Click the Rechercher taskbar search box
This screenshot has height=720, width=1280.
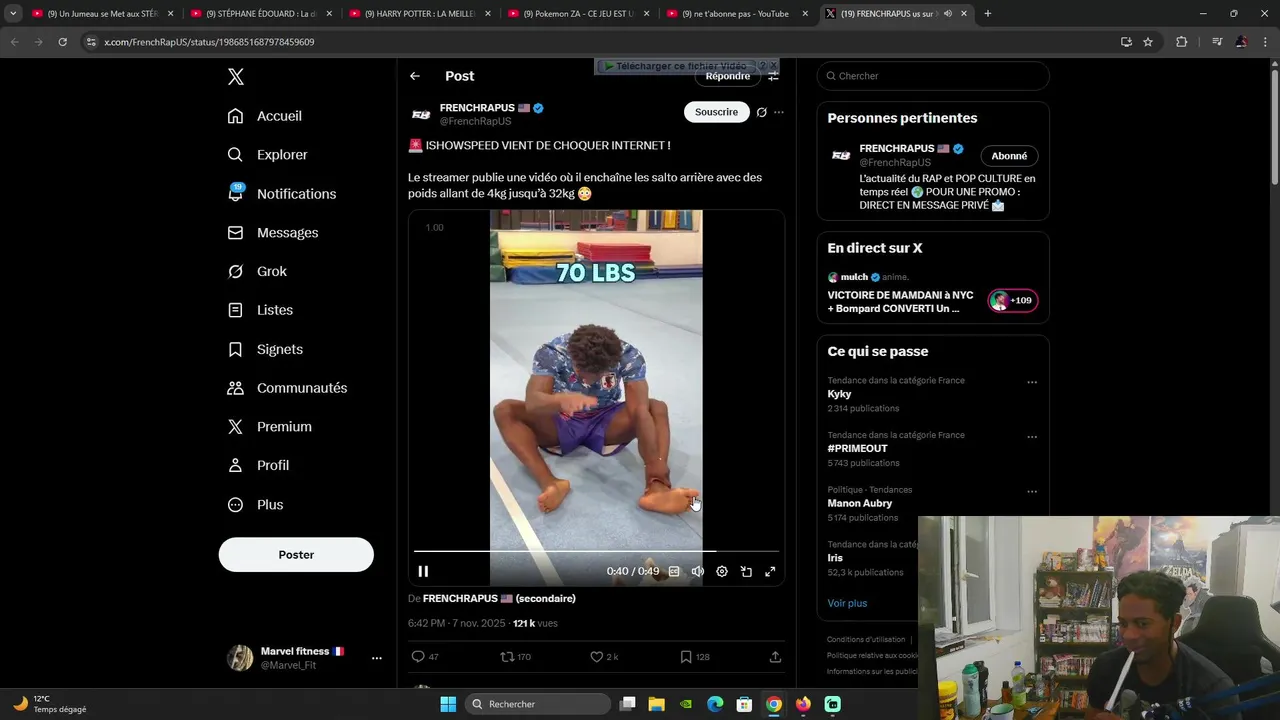coord(539,704)
